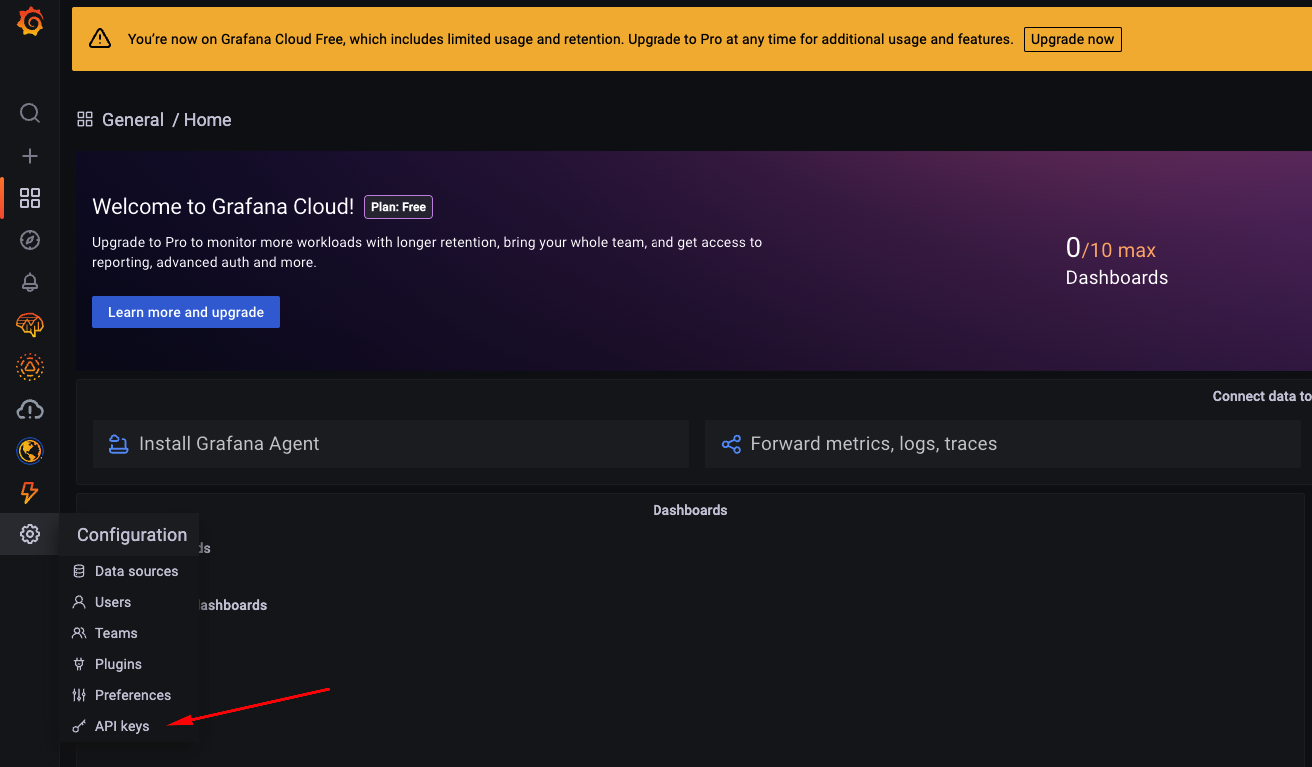The height and width of the screenshot is (767, 1312).
Task: Open the Machine Learning brain icon
Action: click(x=30, y=324)
